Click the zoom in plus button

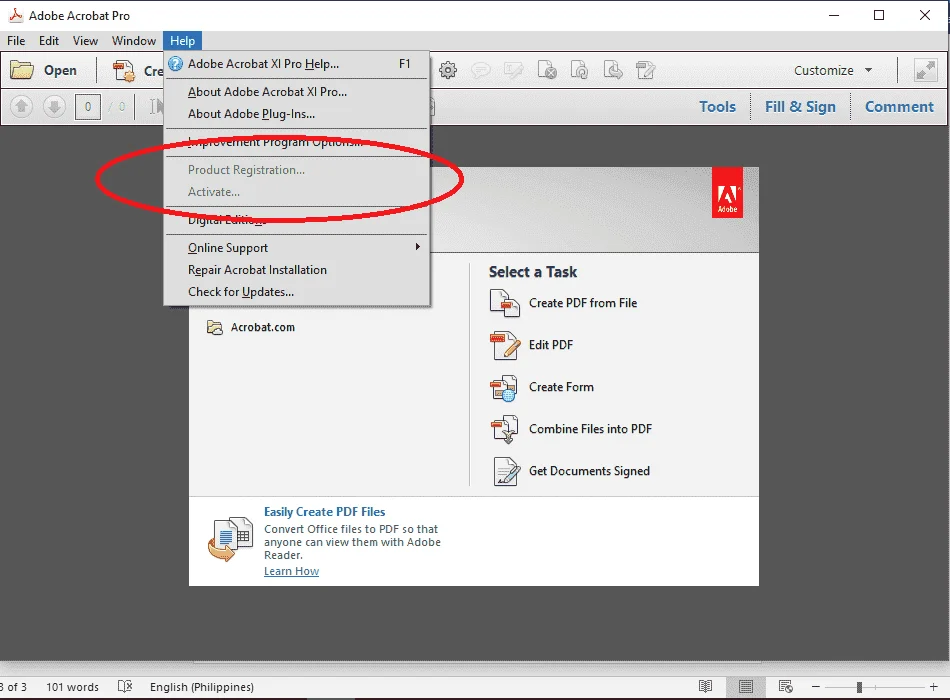(x=934, y=686)
